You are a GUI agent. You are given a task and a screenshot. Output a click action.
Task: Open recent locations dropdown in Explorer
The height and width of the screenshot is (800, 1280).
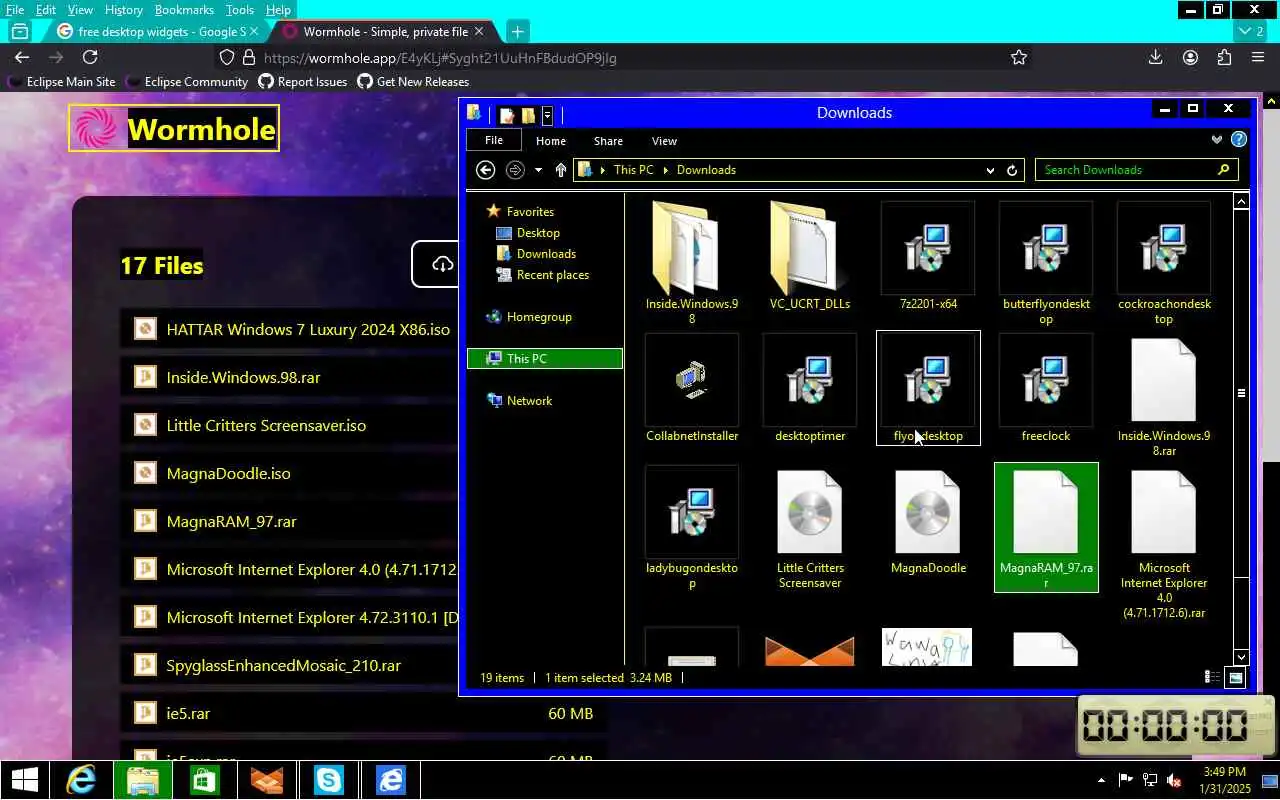[x=538, y=170]
